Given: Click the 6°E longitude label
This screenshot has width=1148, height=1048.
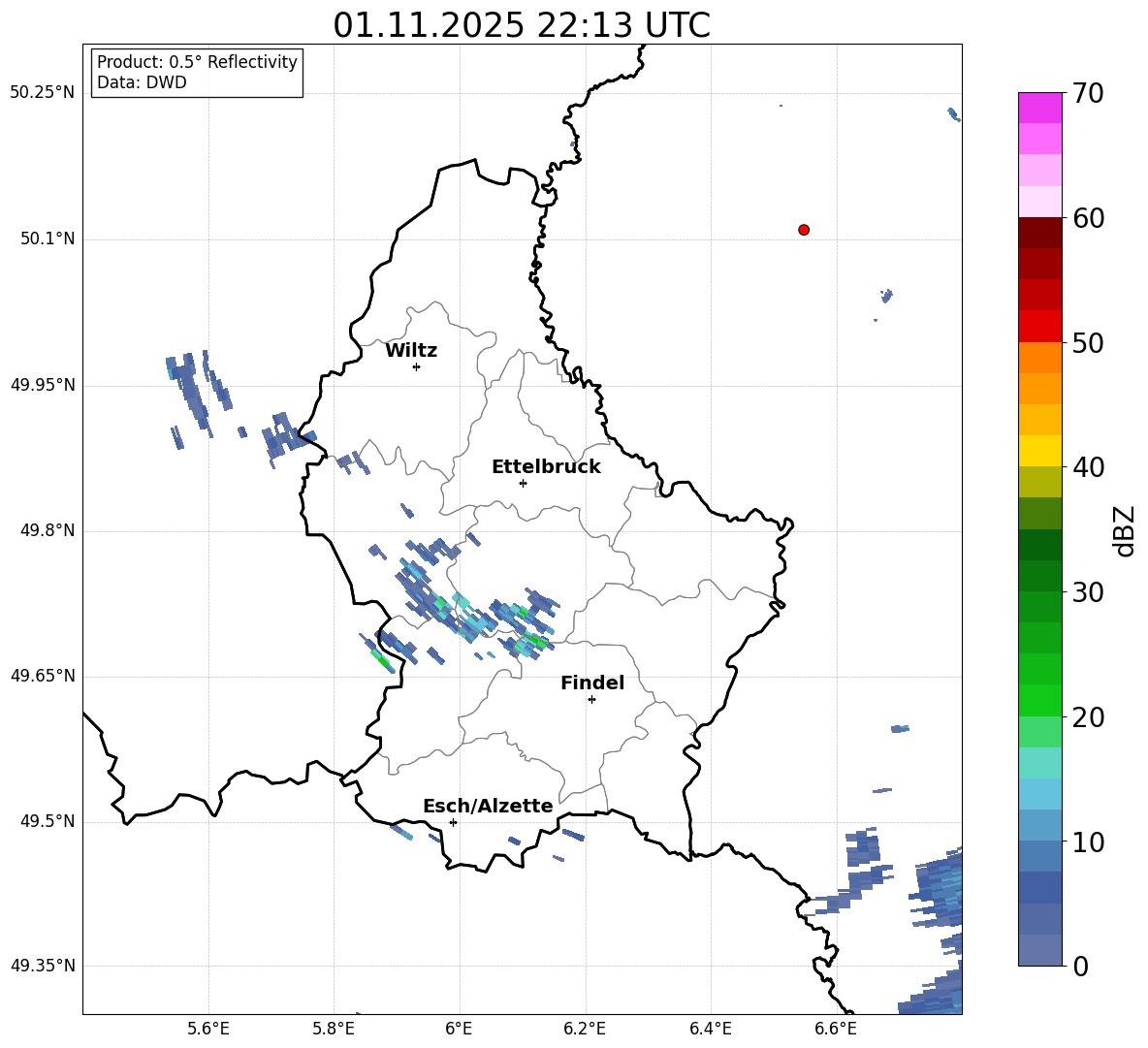Looking at the screenshot, I should click(x=459, y=1029).
